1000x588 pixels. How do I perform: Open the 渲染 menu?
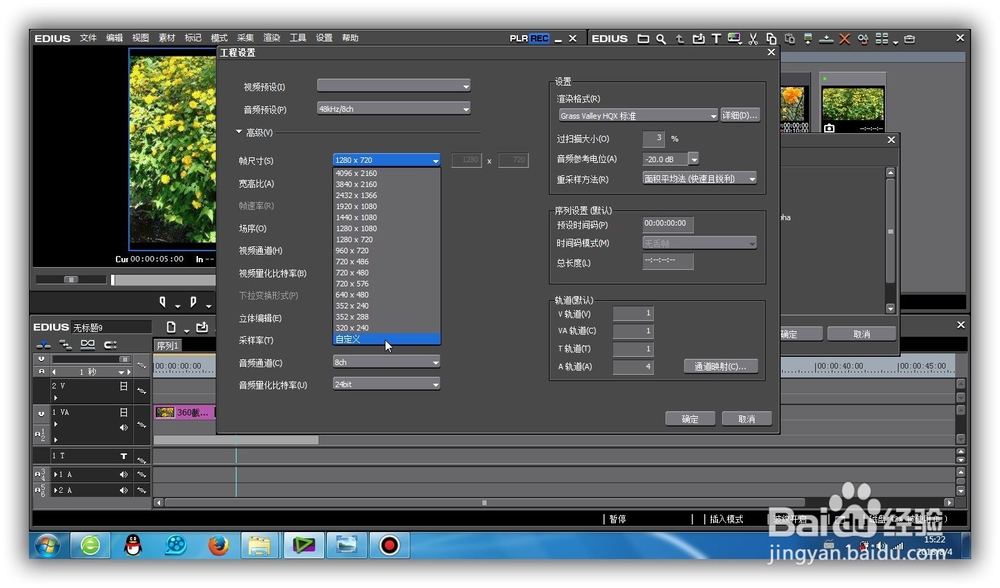click(x=272, y=38)
